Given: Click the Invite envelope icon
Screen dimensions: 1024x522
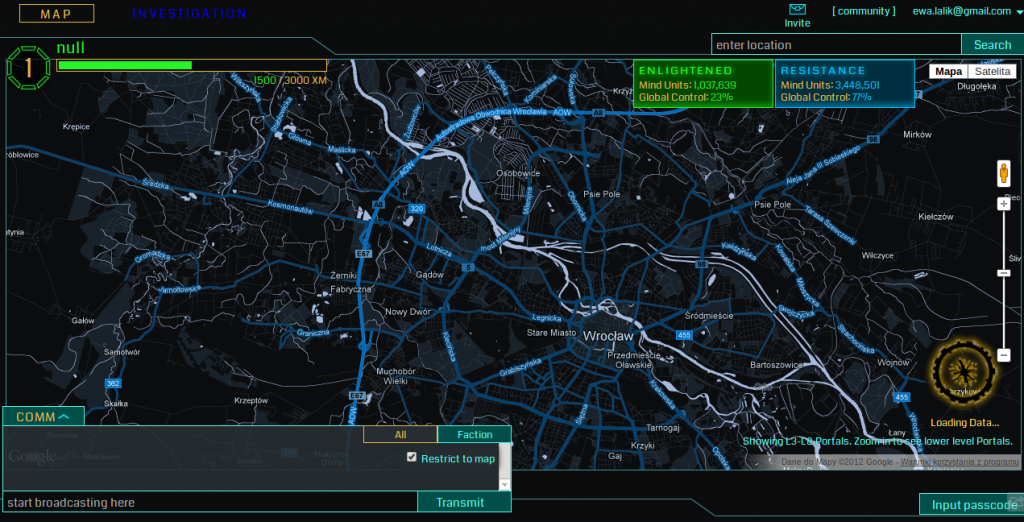Looking at the screenshot, I should (797, 9).
